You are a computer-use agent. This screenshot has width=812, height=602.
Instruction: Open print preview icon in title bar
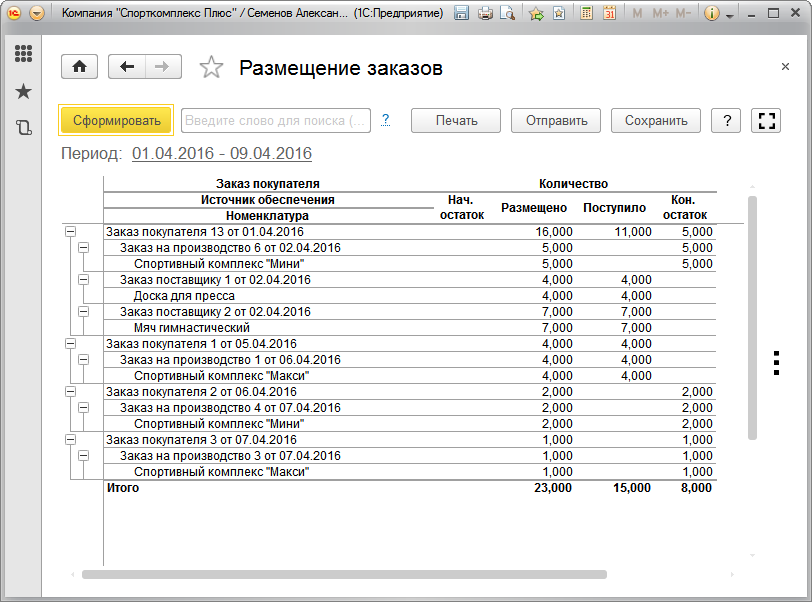[x=507, y=14]
